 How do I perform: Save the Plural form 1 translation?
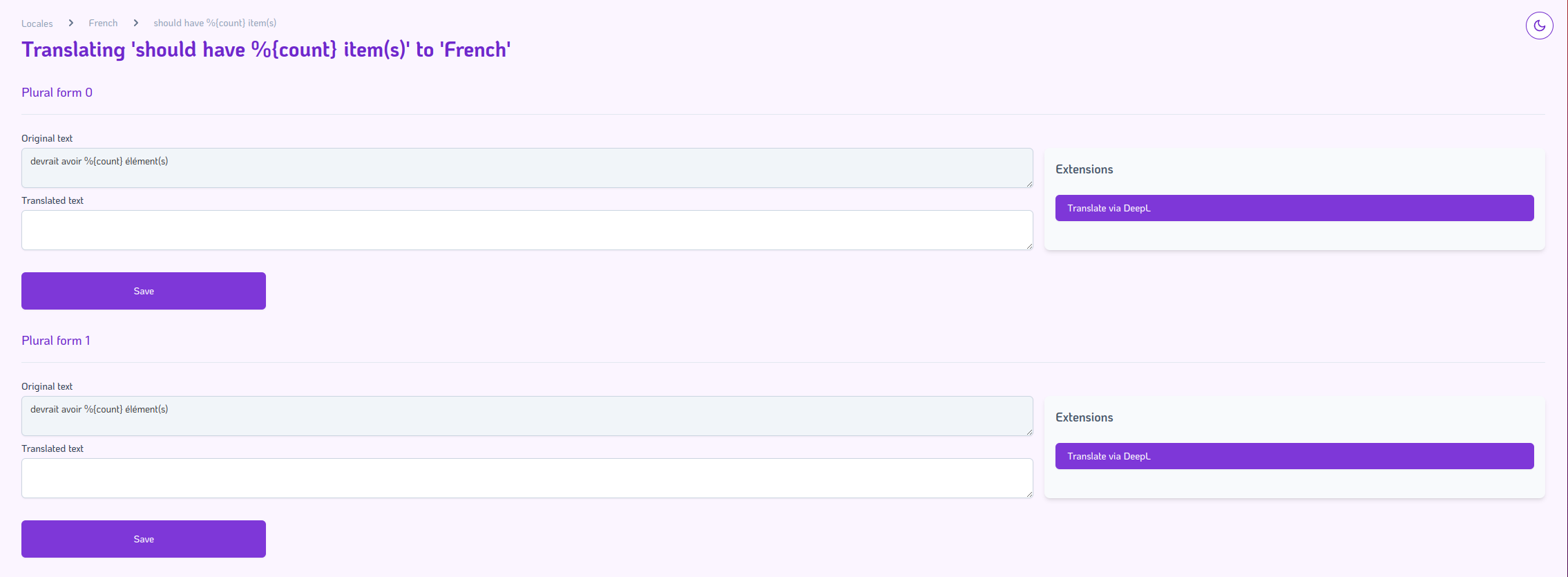pyautogui.click(x=144, y=539)
